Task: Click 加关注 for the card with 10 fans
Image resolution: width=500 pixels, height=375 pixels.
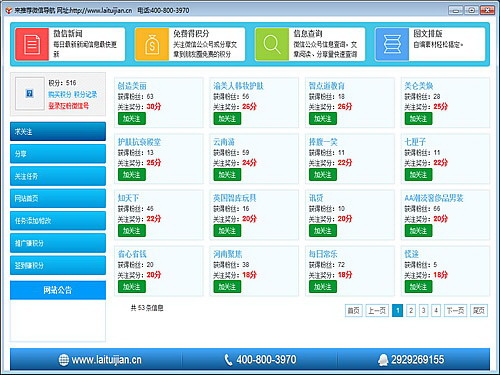Action: [x=323, y=231]
